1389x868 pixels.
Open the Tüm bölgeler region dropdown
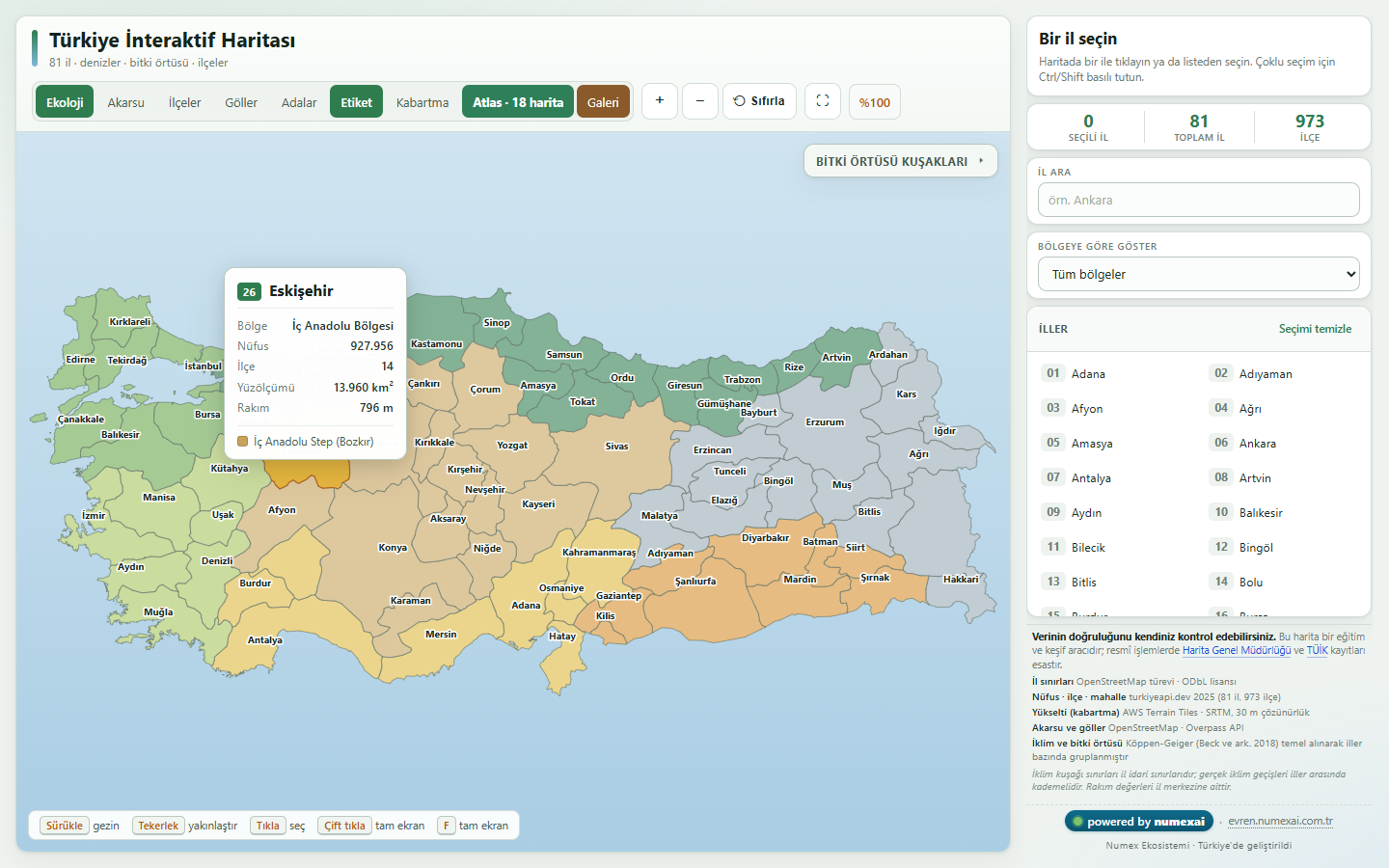tap(1199, 274)
